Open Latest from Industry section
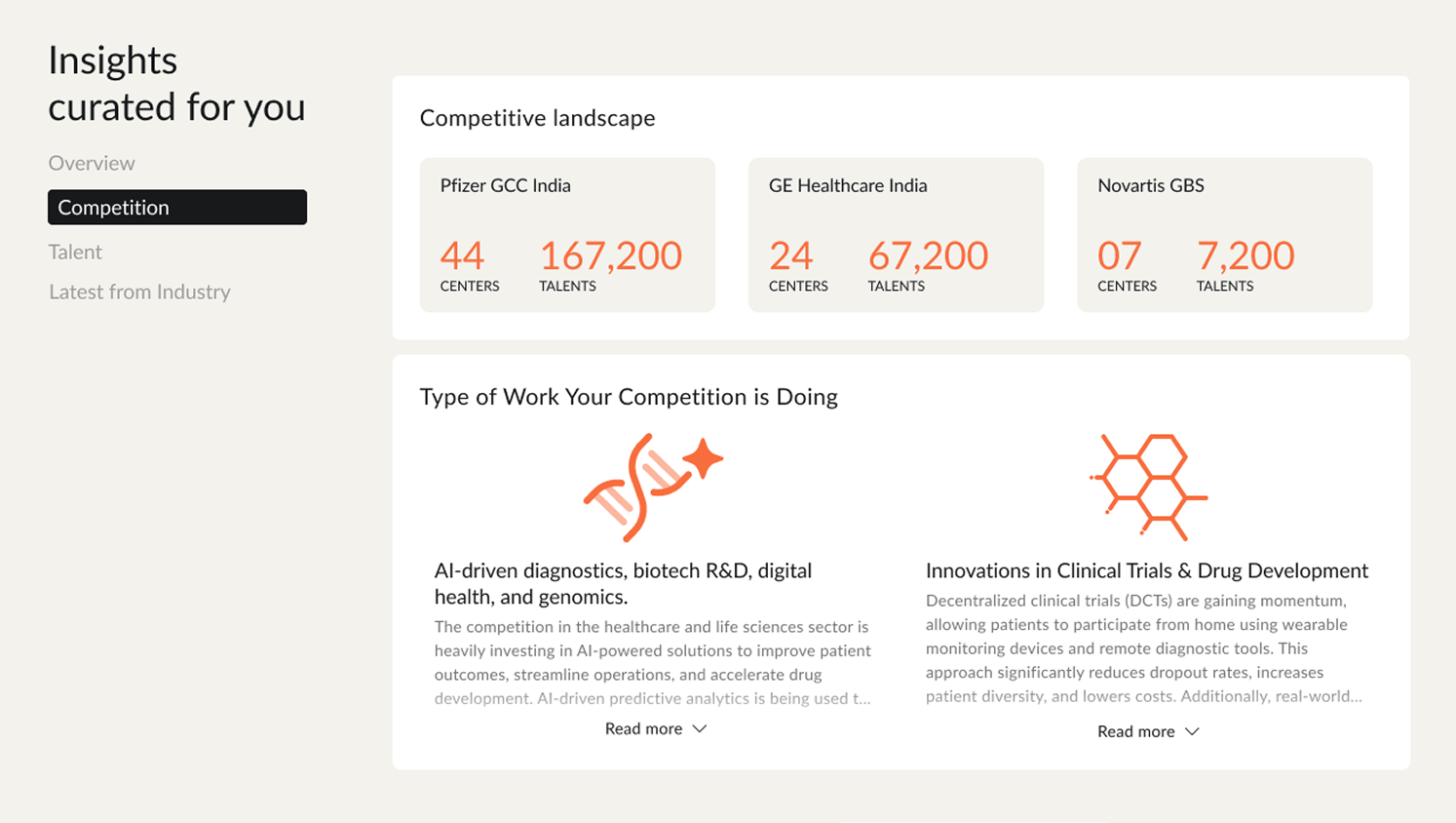Image resolution: width=1456 pixels, height=823 pixels. click(139, 292)
